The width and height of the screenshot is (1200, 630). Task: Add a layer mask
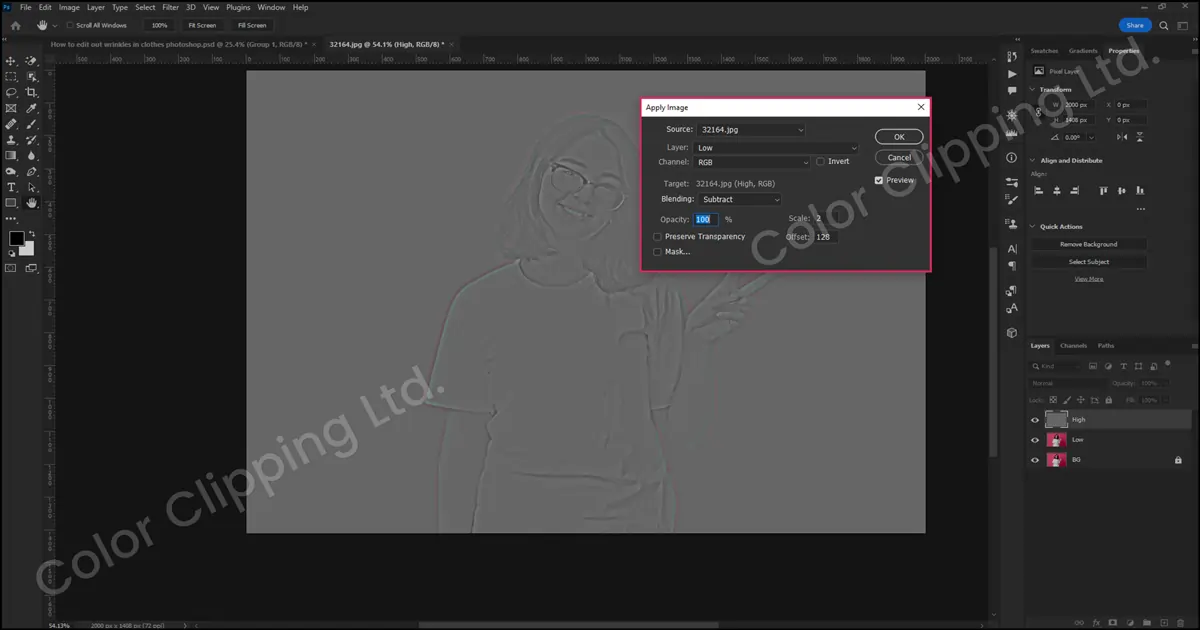1113,621
